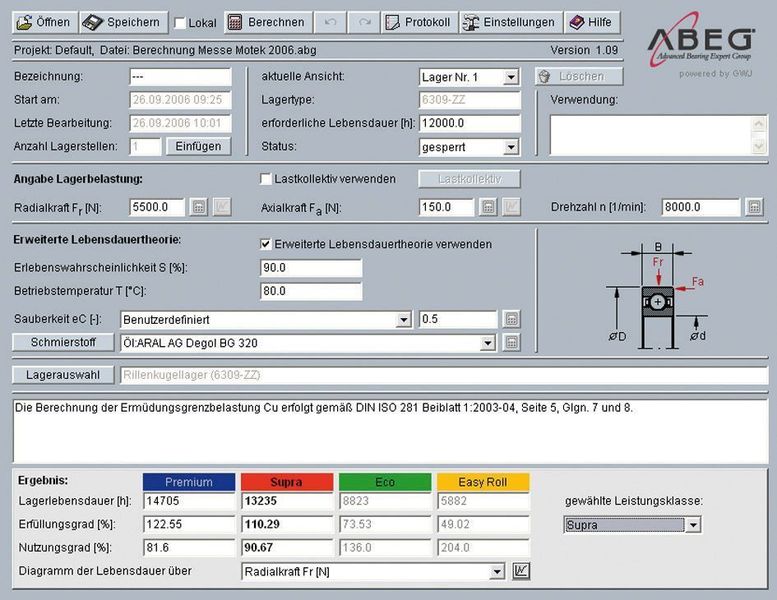Toggle Erweiterte Lebensdauertheorie verwenden checkbox

[x=266, y=244]
